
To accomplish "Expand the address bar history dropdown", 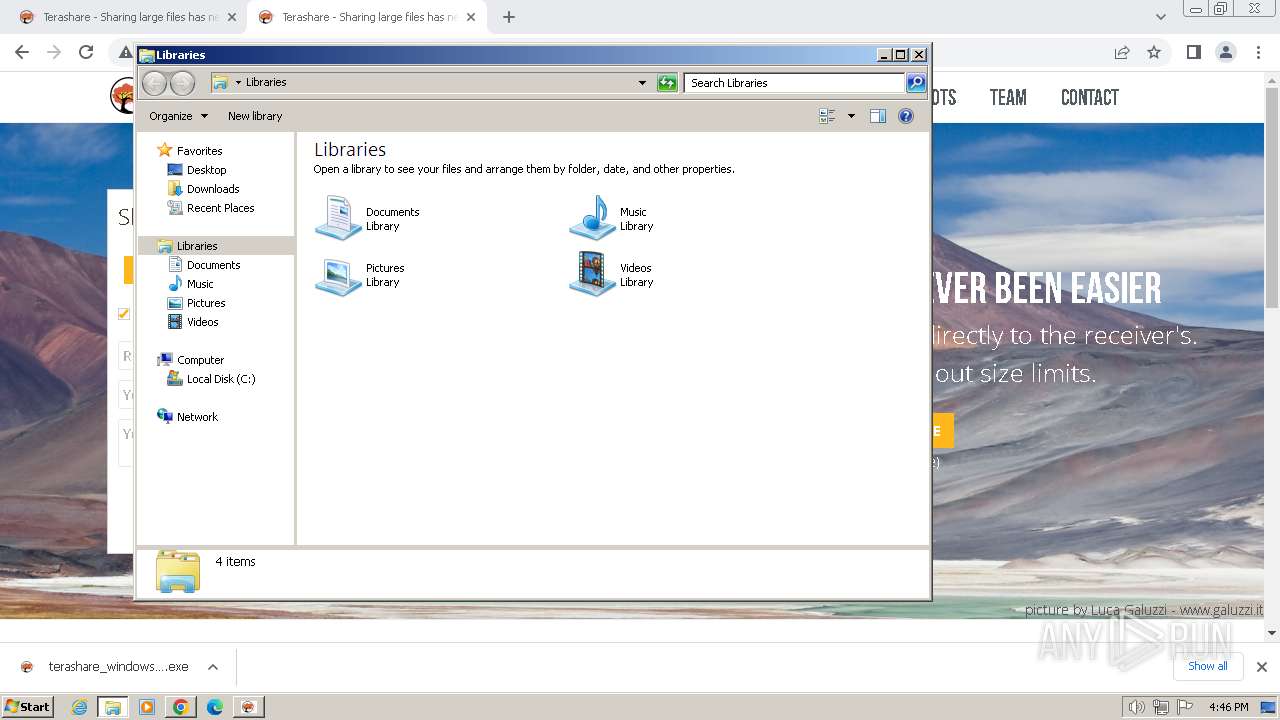I will point(642,83).
